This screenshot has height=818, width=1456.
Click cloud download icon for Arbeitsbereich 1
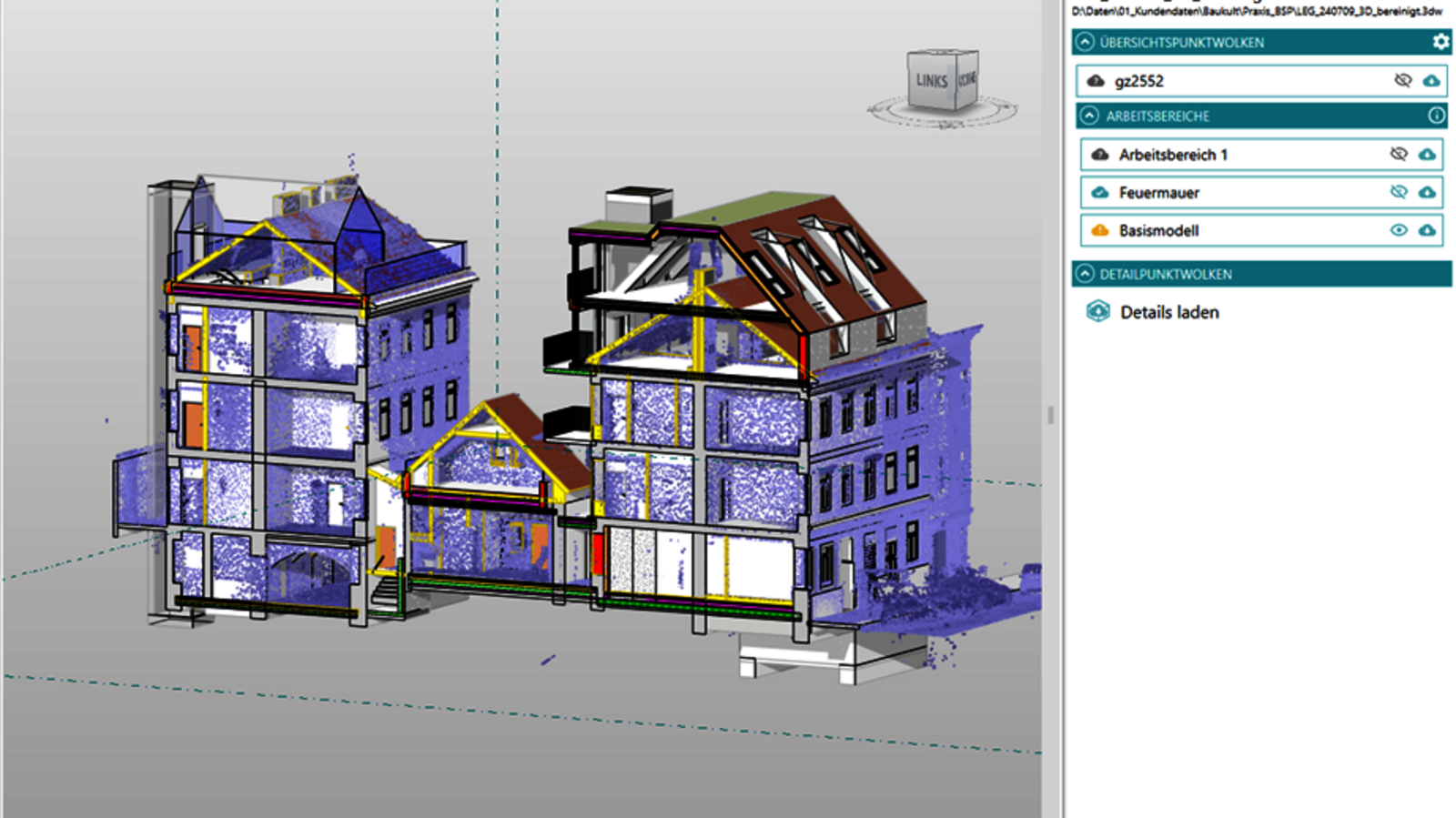pos(1427,155)
